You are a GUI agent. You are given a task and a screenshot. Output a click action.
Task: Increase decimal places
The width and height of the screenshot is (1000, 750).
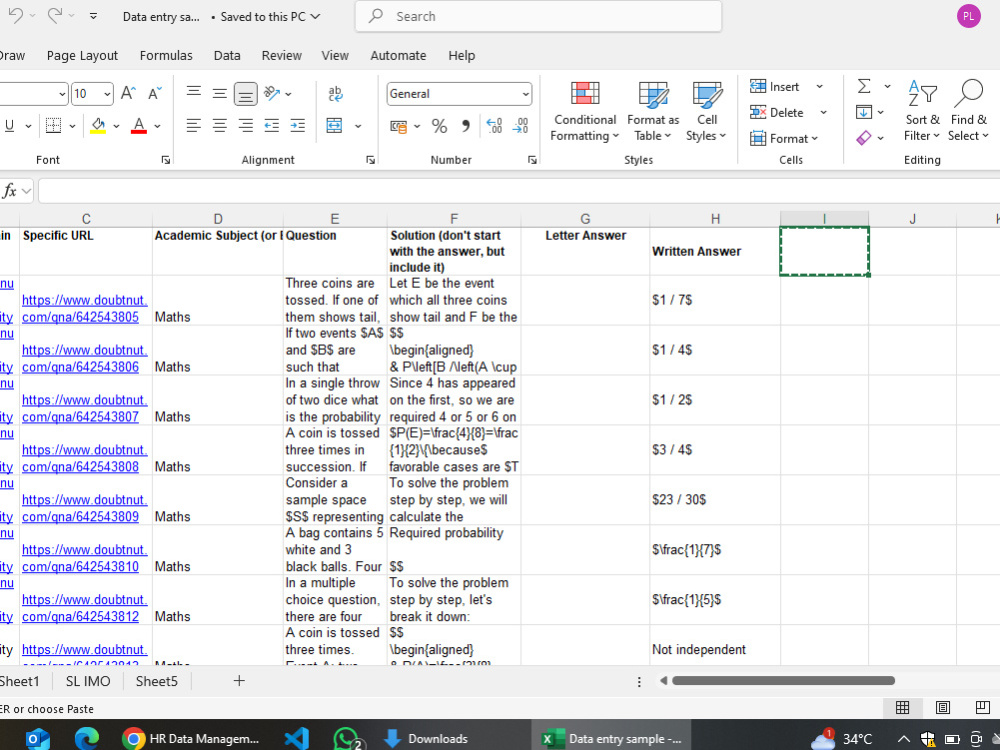494,126
